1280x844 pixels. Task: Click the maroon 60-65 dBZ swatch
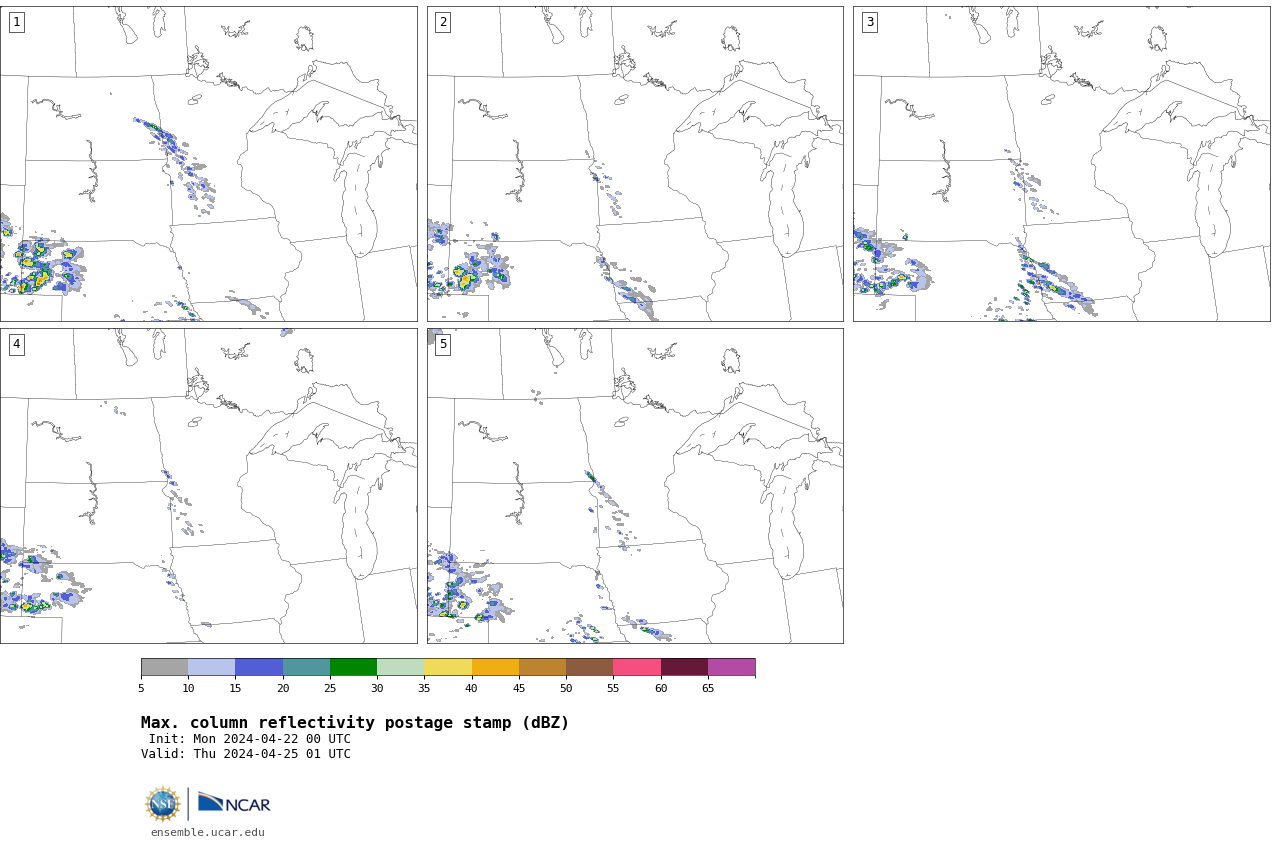[684, 667]
